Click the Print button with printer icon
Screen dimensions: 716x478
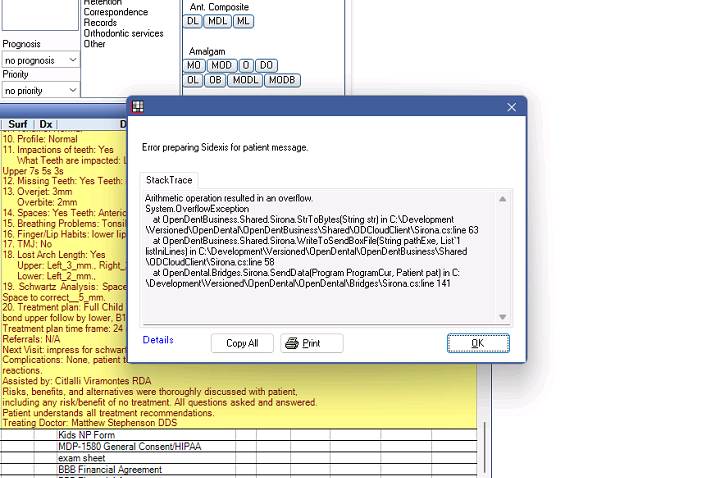(x=312, y=343)
